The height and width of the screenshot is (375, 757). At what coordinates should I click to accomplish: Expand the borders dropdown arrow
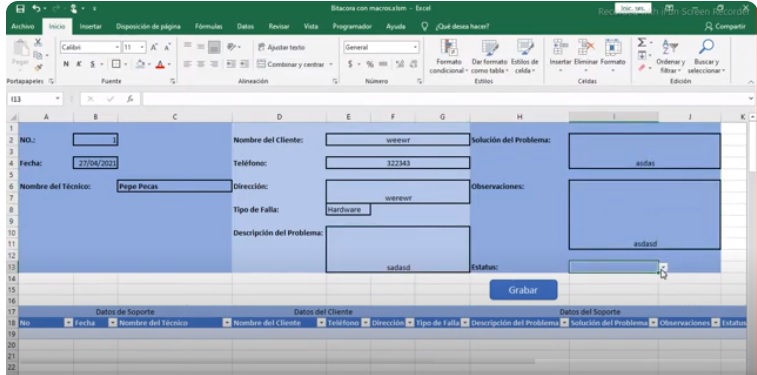[x=126, y=64]
